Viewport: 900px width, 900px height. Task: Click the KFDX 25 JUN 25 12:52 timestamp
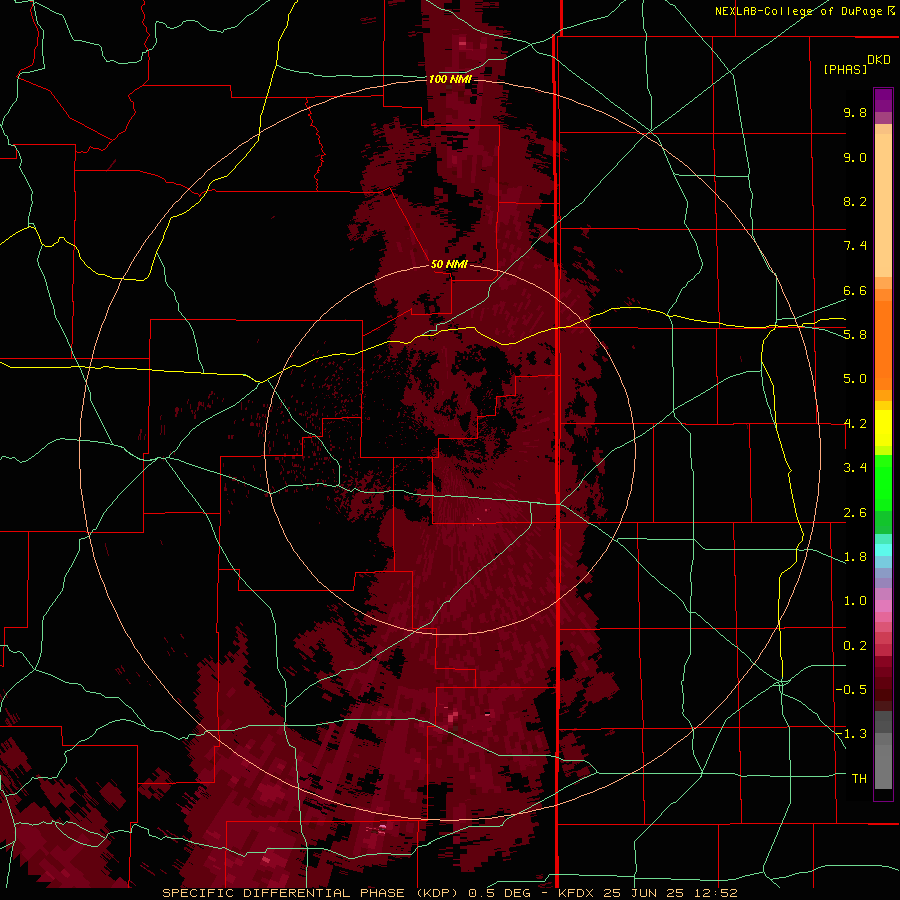(x=647, y=893)
